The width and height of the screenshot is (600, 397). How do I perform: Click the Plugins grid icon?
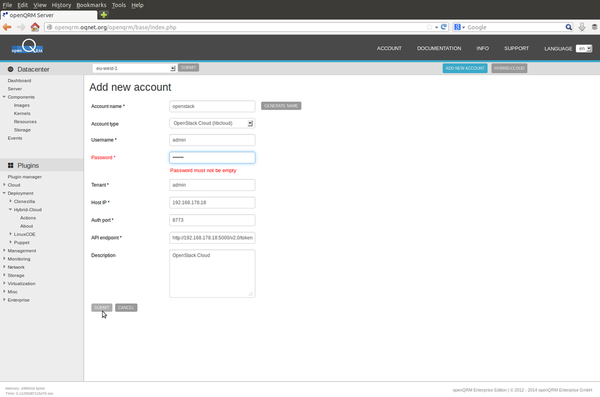pyautogui.click(x=11, y=165)
